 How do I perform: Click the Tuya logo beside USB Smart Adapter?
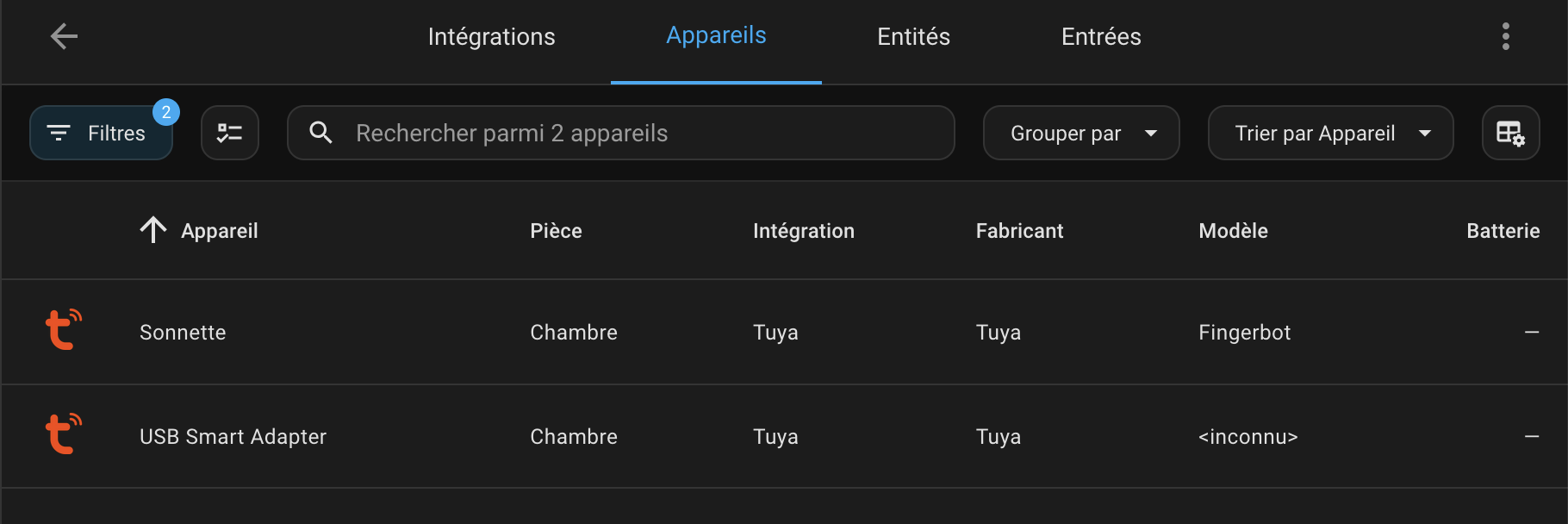coord(64,434)
